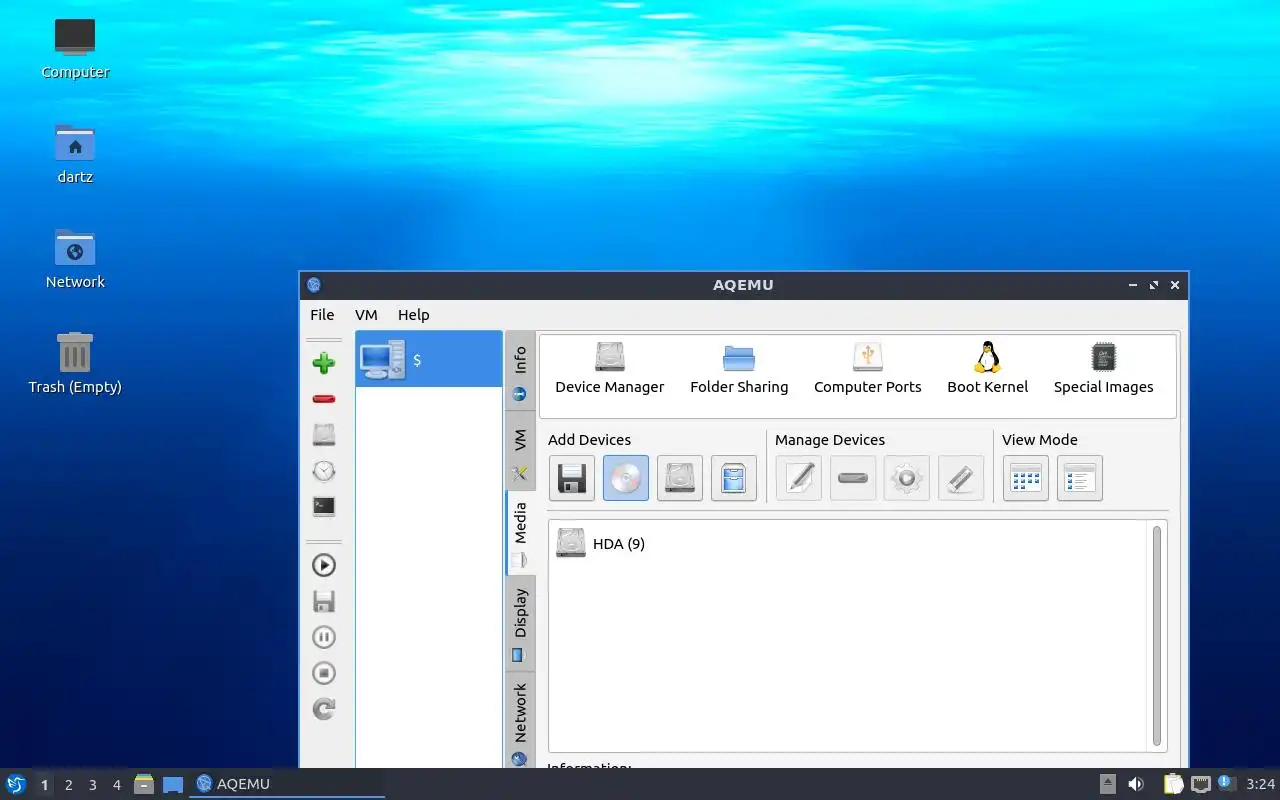Viewport: 1280px width, 800px height.
Task: Select the Media tab
Action: tap(520, 533)
